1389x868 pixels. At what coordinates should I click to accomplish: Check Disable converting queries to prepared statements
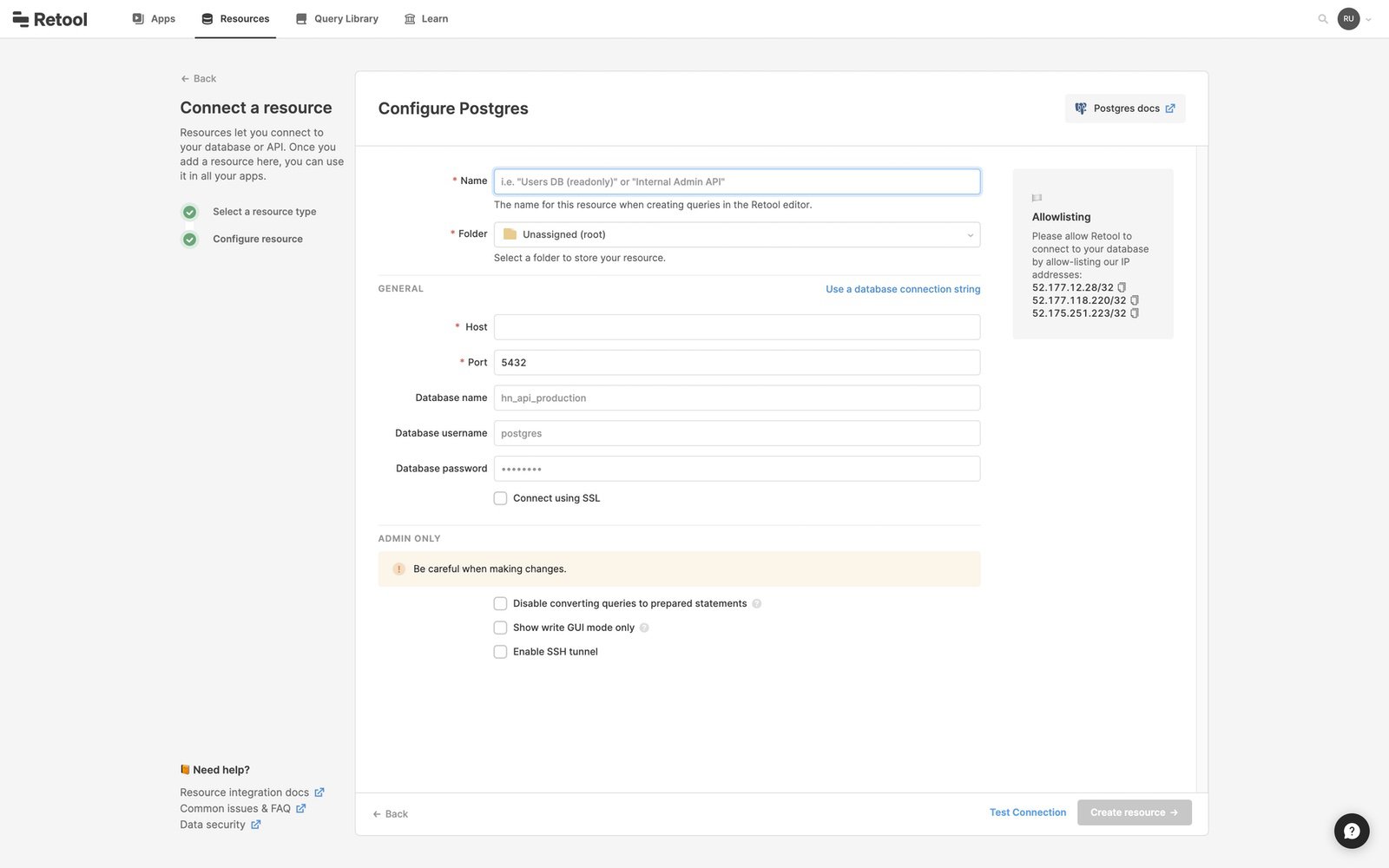pos(501,603)
